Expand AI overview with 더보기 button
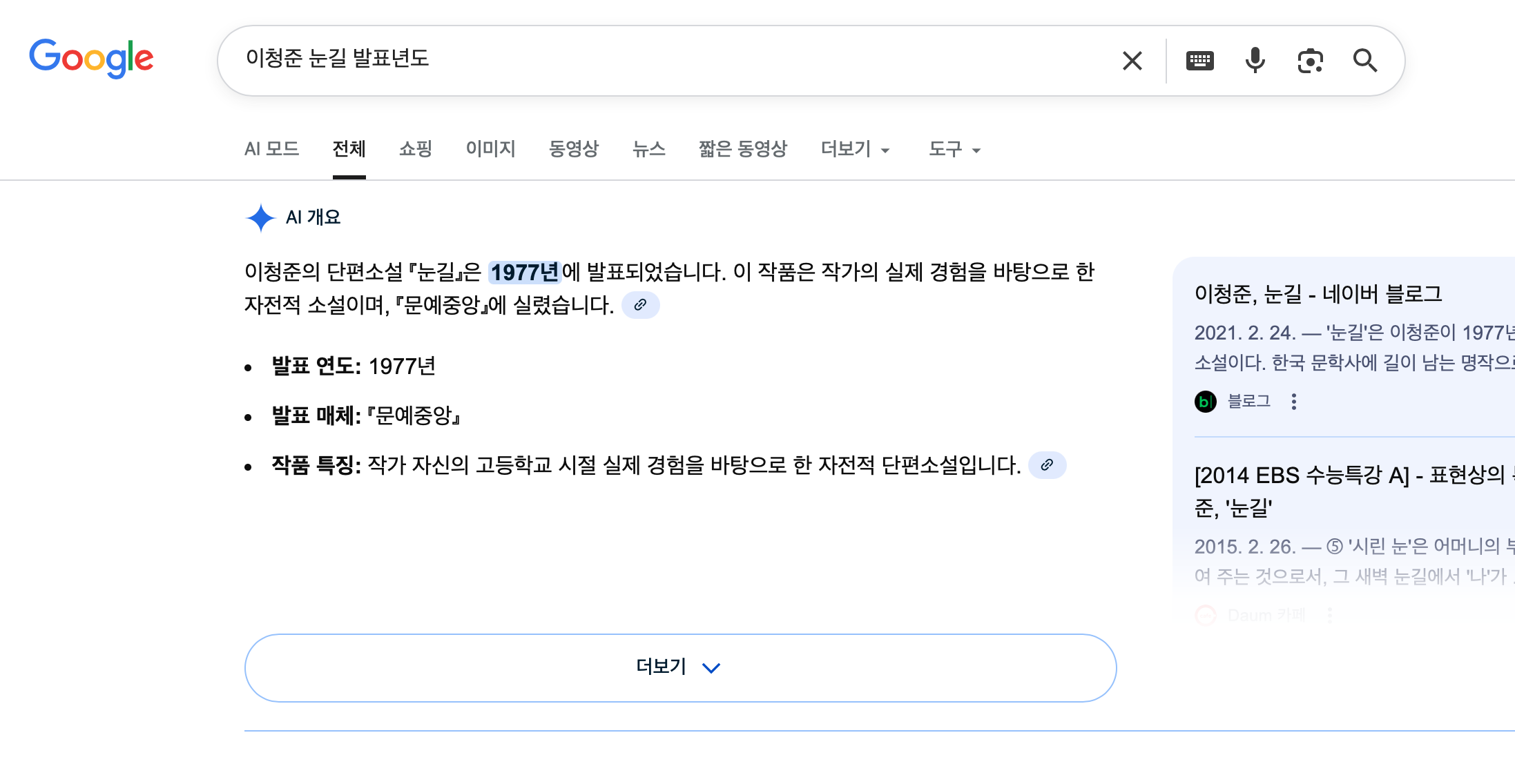 coord(680,667)
